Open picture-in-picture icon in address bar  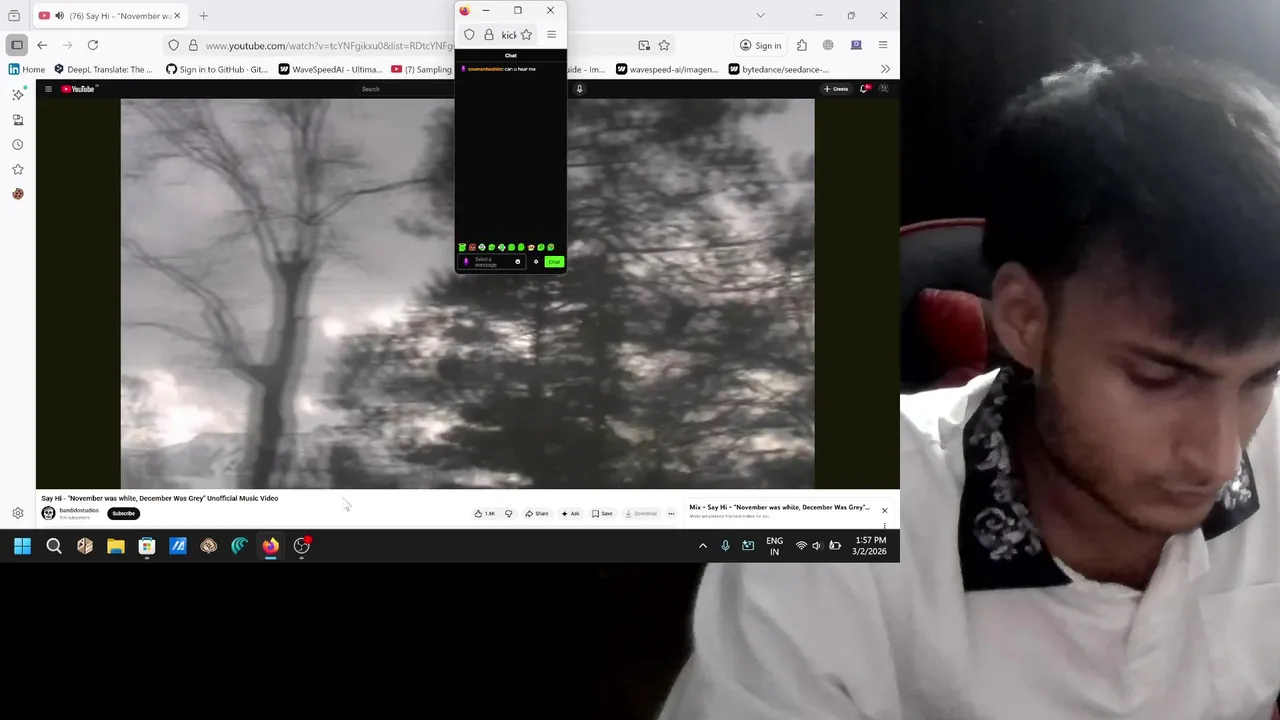[x=644, y=45]
